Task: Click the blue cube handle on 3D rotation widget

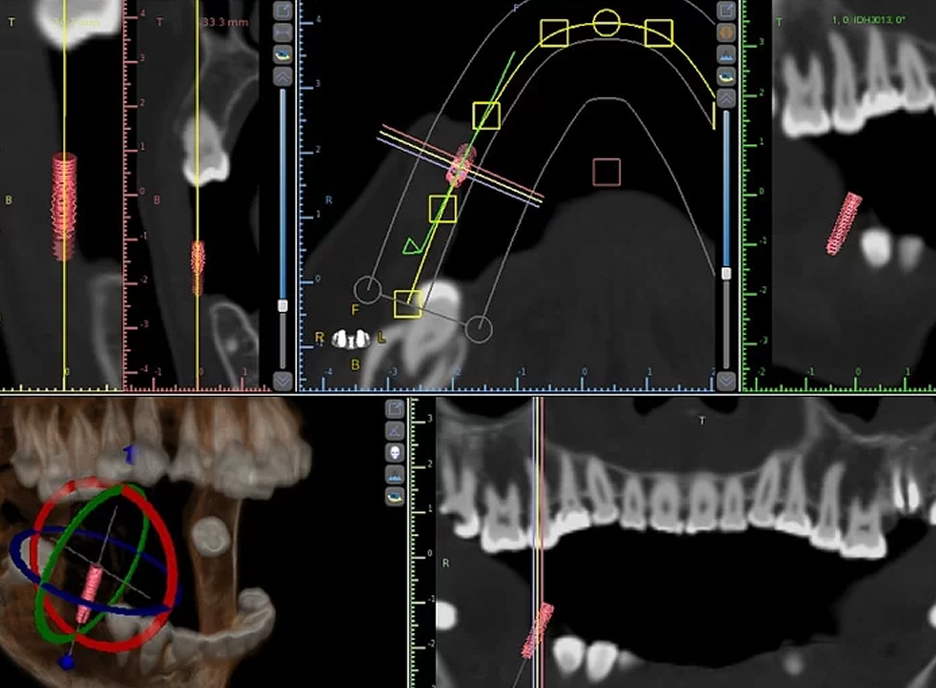Action: pyautogui.click(x=66, y=662)
